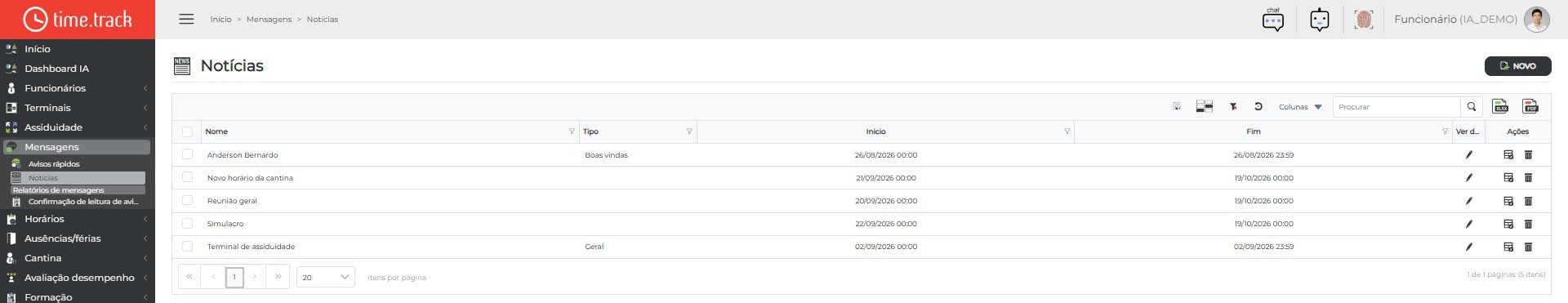Viewport: 1568px width, 303px height.
Task: Click the time.track logo
Action: 78,19
